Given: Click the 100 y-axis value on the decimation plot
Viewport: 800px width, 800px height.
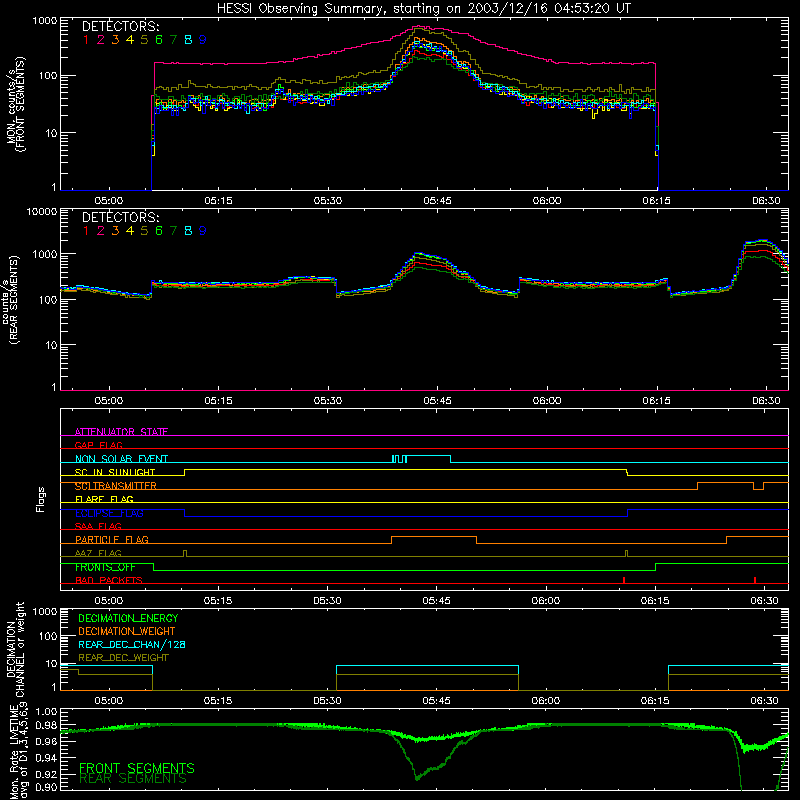Looking at the screenshot, I should (x=48, y=637).
